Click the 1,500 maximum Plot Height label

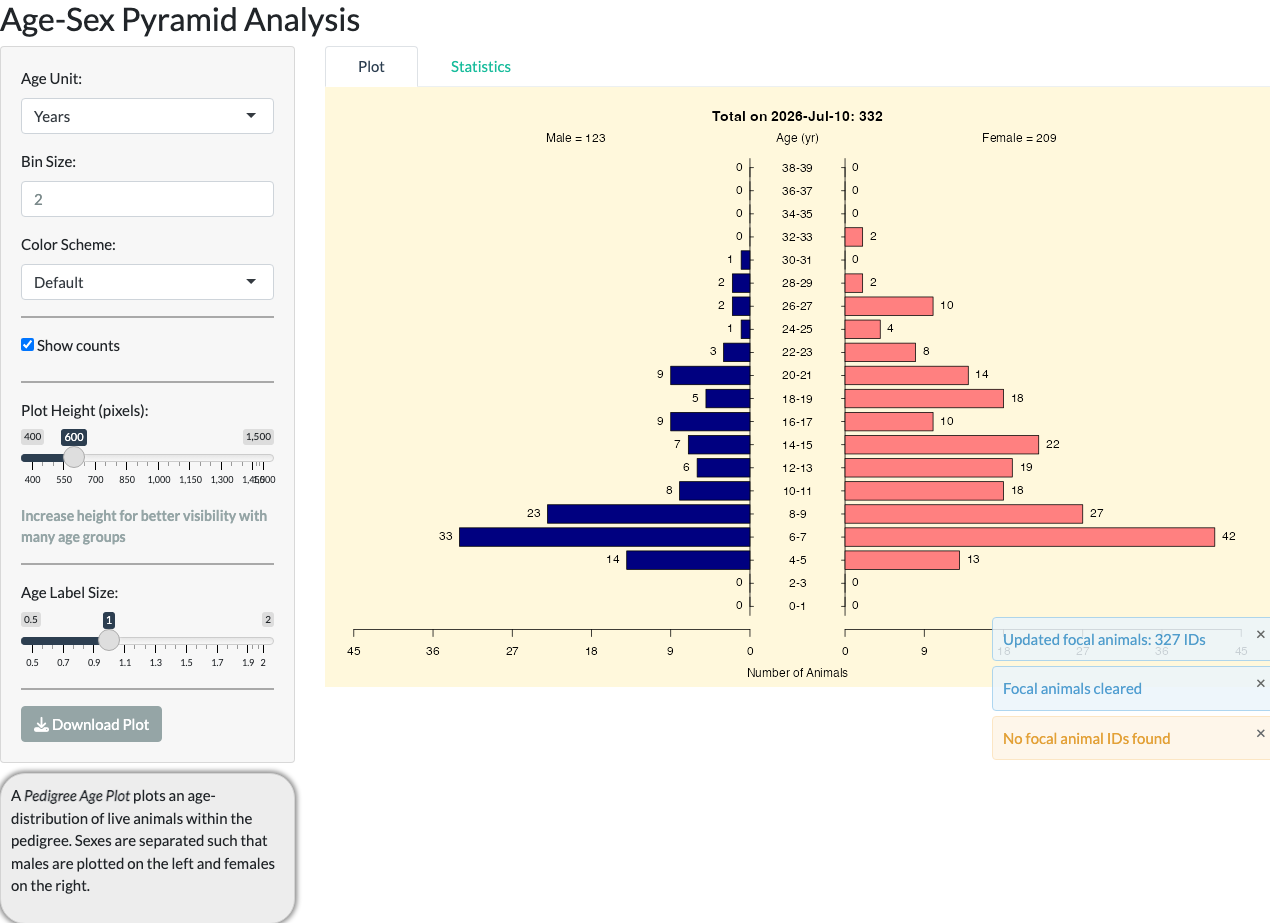(x=258, y=437)
